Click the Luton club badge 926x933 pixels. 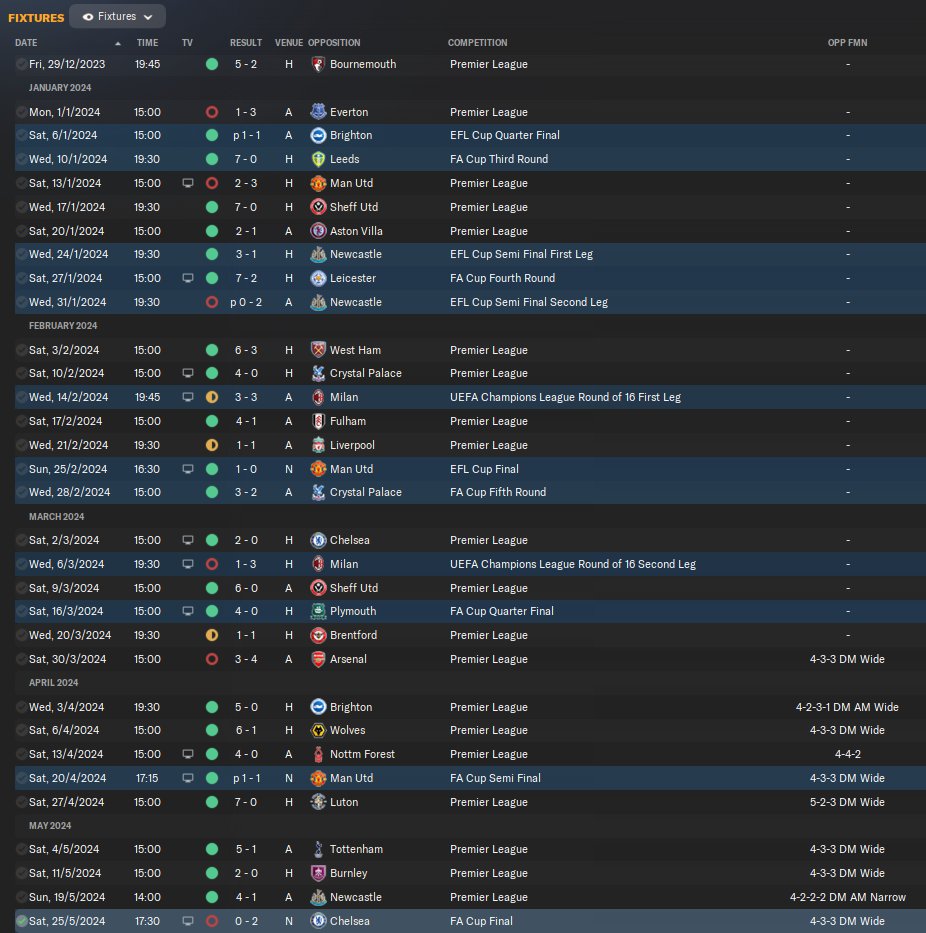[318, 802]
